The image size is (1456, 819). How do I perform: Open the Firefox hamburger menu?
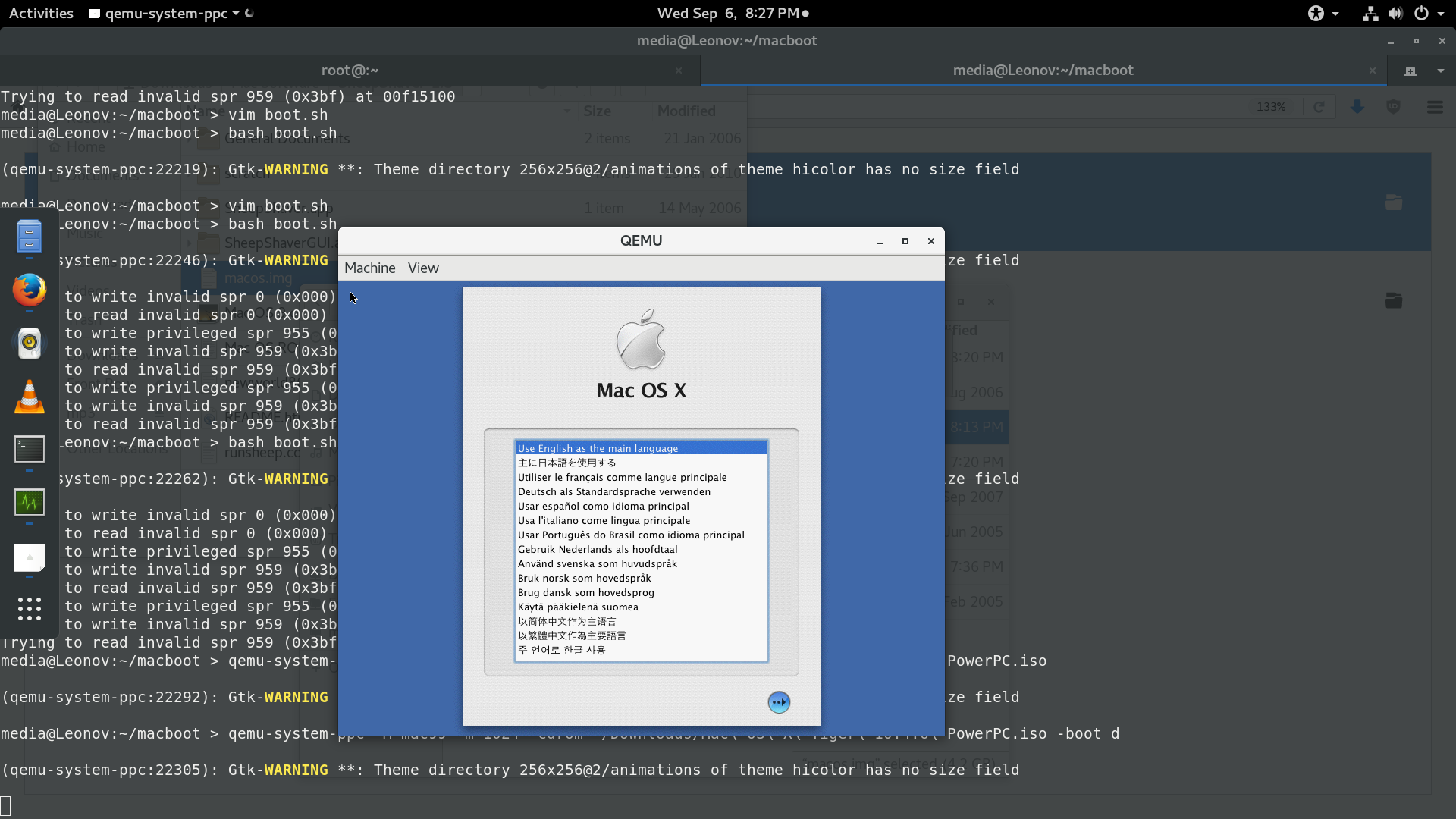(1435, 107)
